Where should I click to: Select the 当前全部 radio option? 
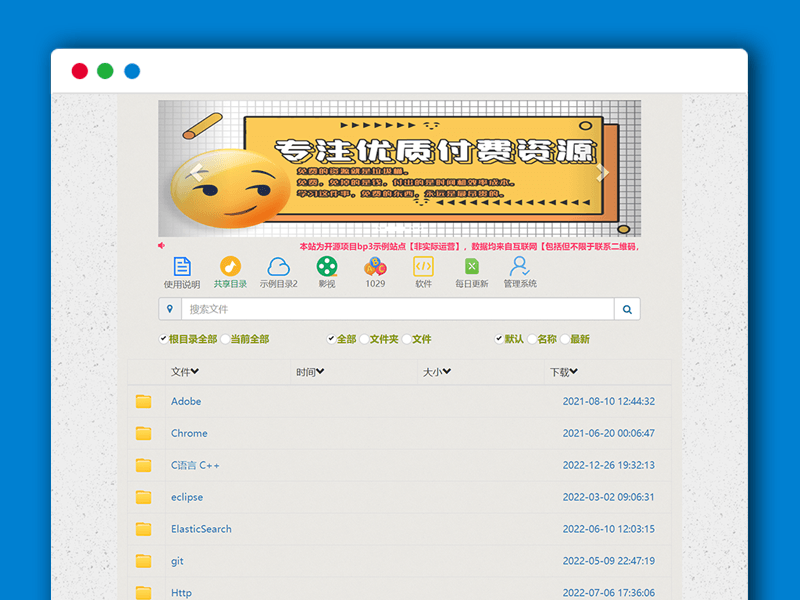(225, 339)
